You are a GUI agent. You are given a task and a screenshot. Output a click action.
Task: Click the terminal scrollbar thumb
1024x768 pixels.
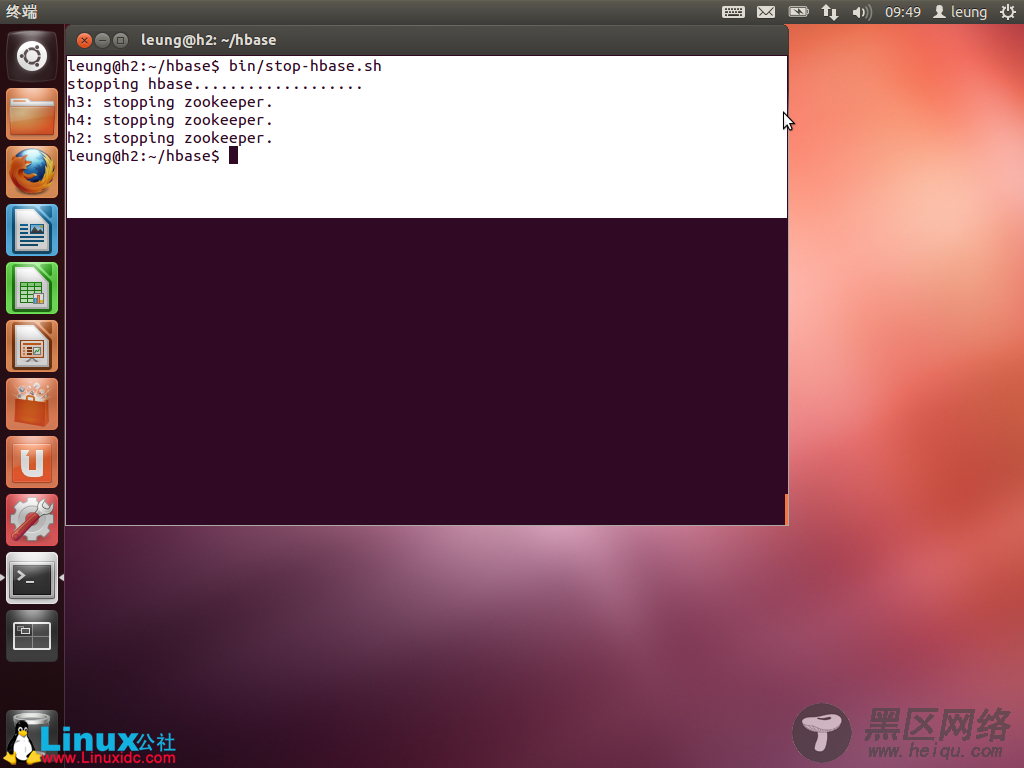pos(786,509)
